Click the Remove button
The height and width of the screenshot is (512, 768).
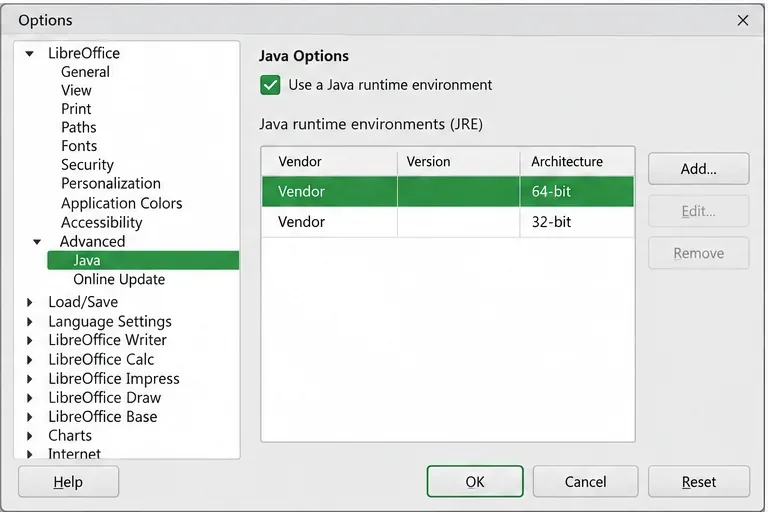coord(698,253)
